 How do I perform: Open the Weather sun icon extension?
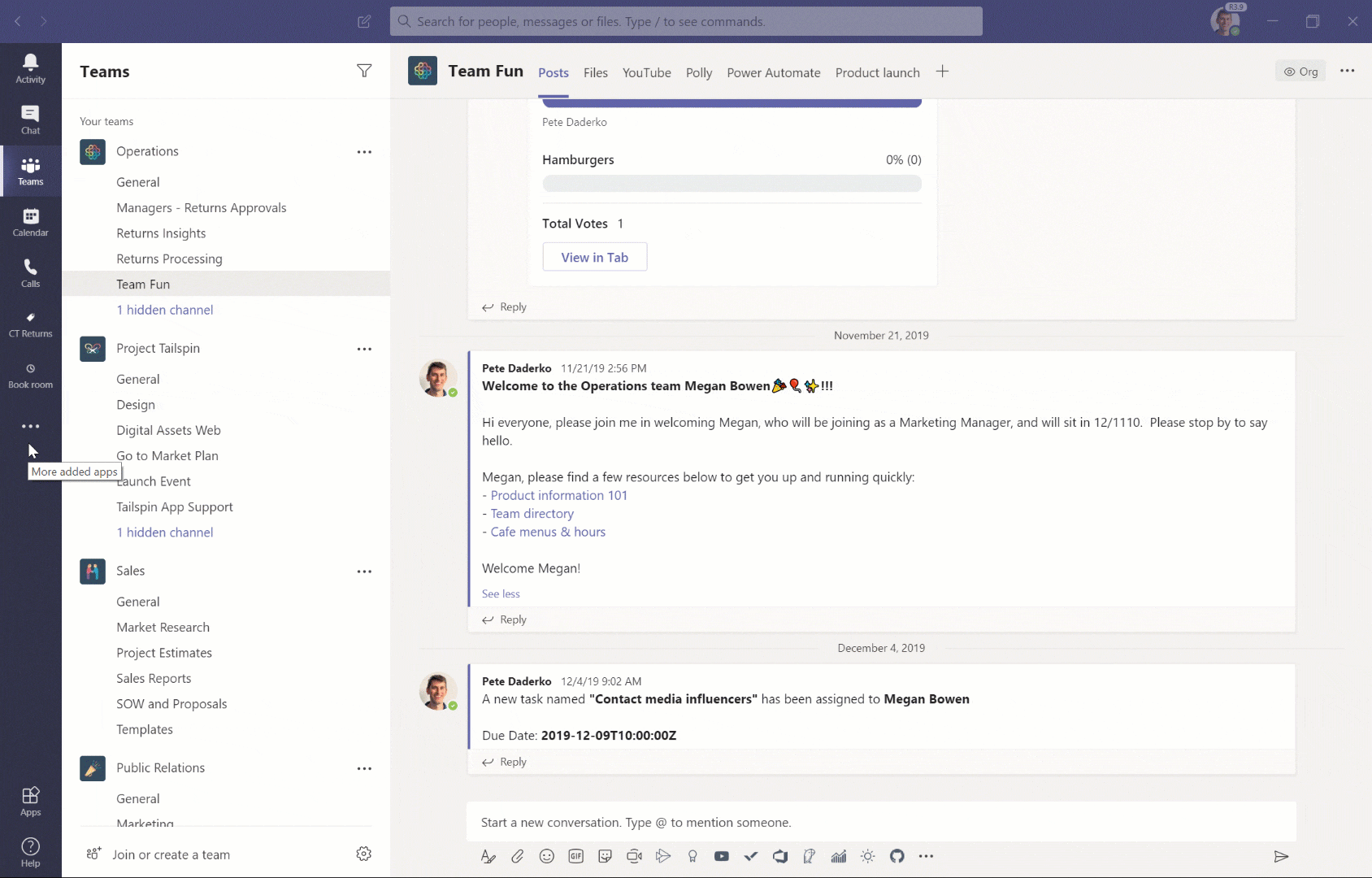868,856
